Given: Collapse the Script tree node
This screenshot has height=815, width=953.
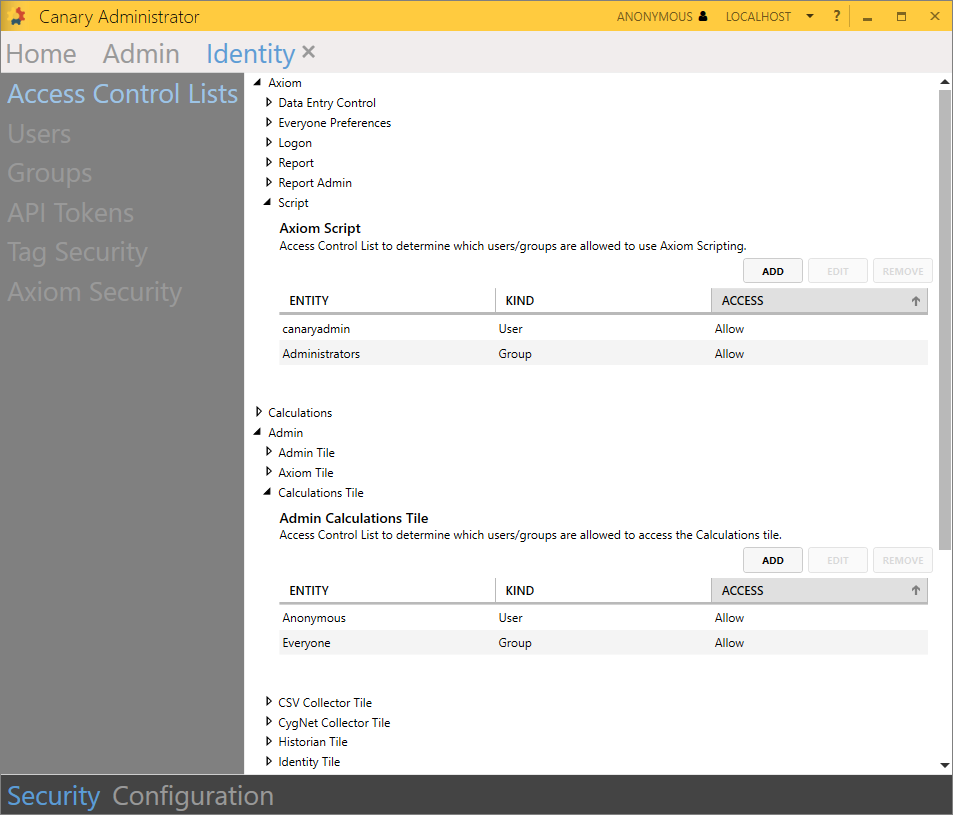Looking at the screenshot, I should click(x=268, y=203).
